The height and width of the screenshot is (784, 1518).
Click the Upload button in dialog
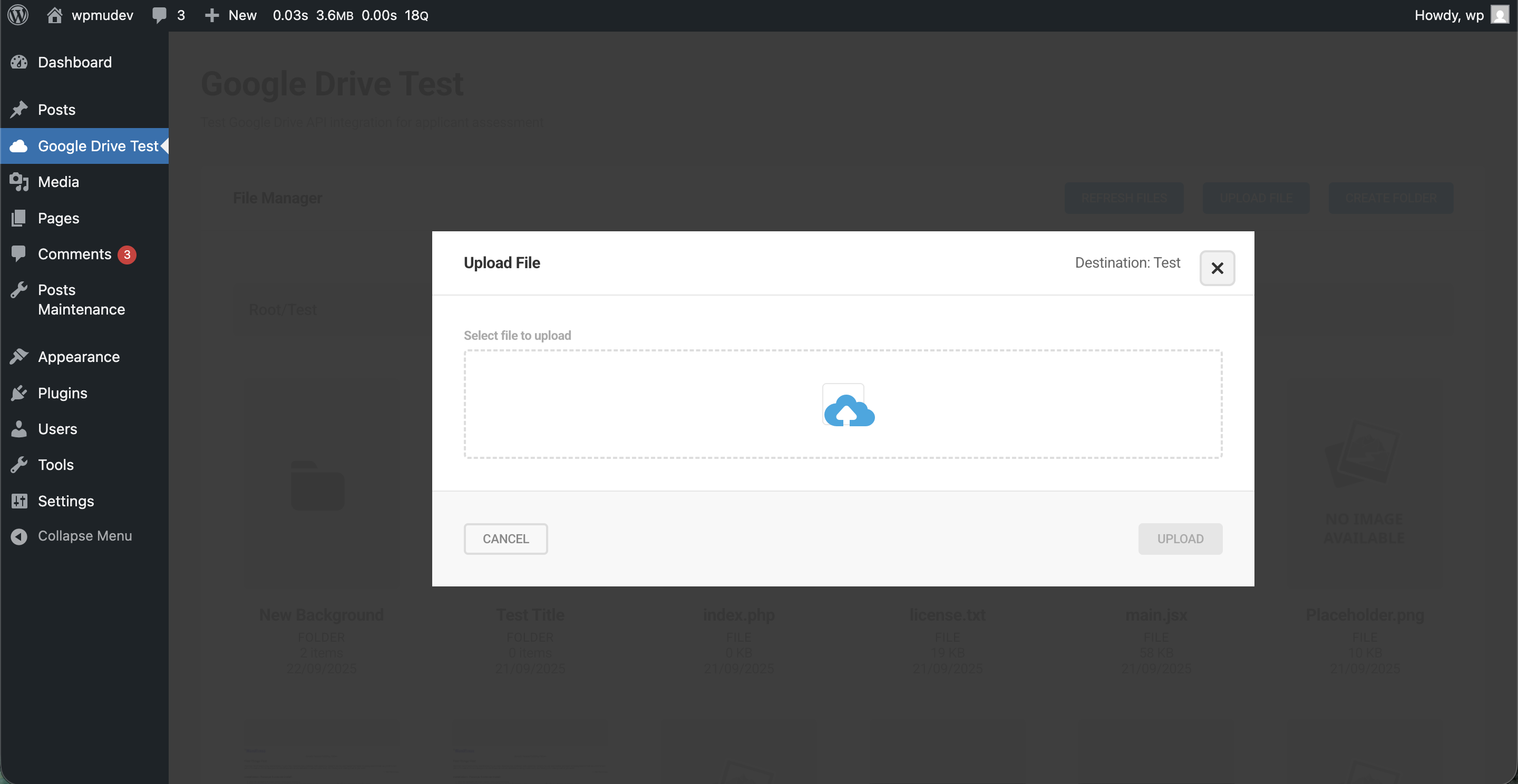tap(1180, 538)
